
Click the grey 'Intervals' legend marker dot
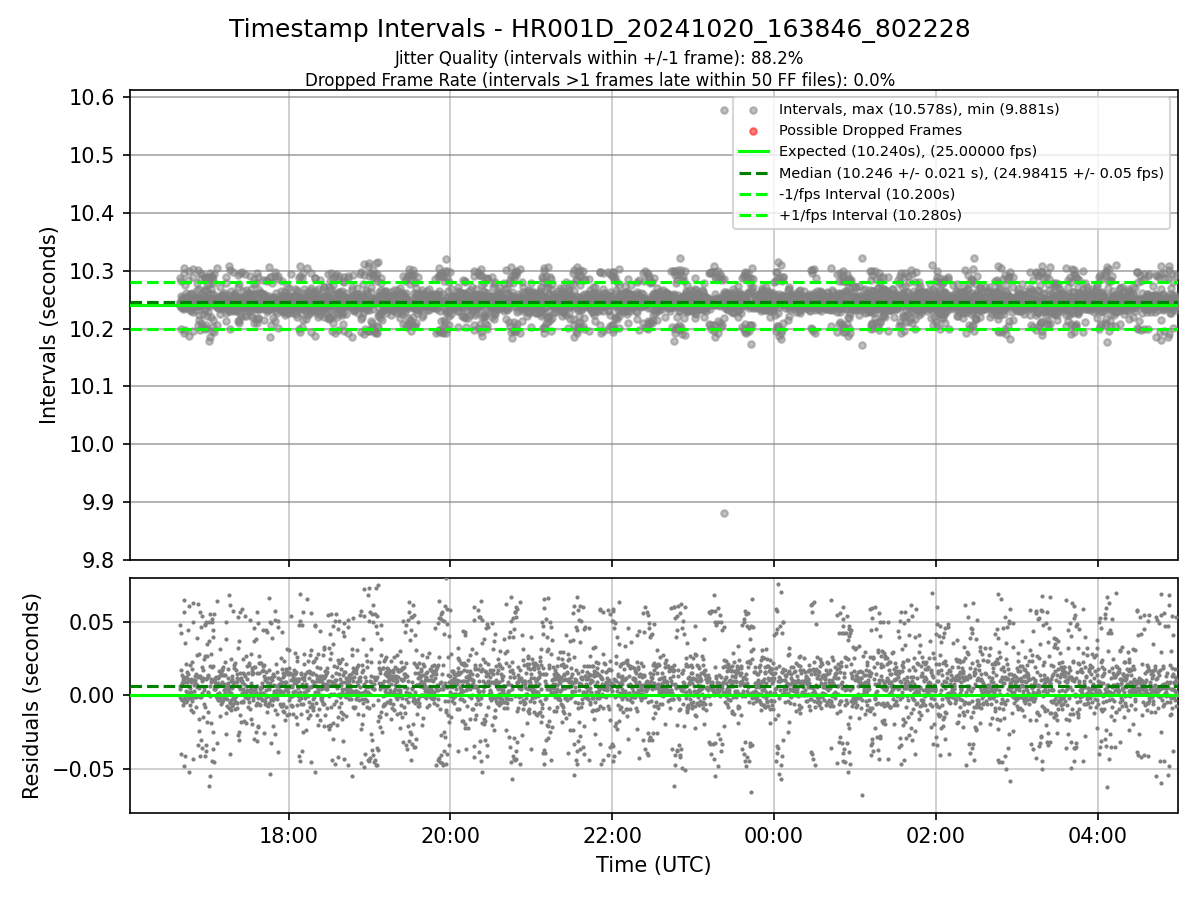coord(754,110)
